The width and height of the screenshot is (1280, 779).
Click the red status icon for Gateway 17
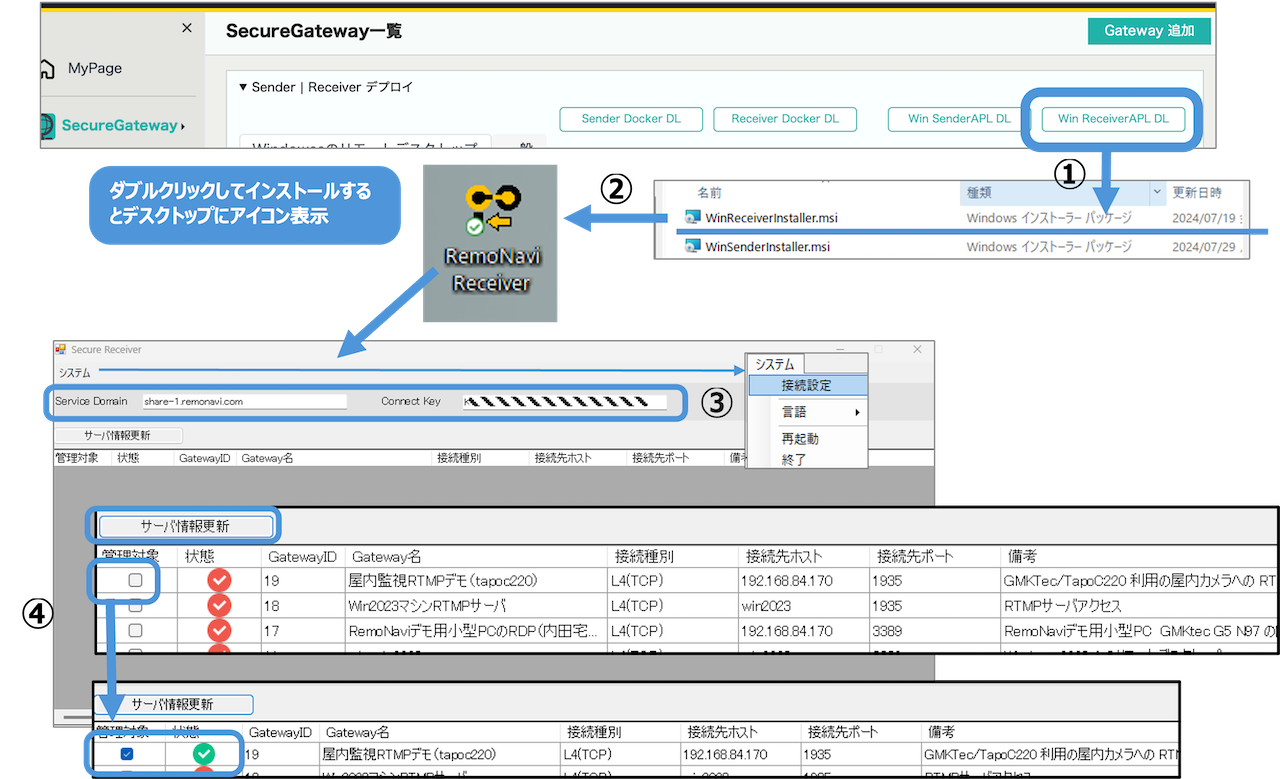[x=219, y=631]
